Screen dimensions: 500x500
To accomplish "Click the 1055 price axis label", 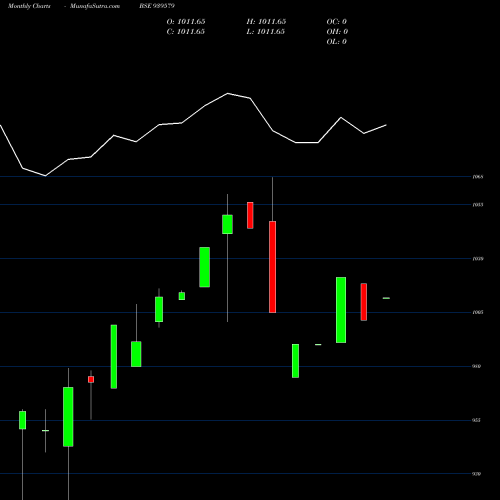I will pyautogui.click(x=478, y=205).
